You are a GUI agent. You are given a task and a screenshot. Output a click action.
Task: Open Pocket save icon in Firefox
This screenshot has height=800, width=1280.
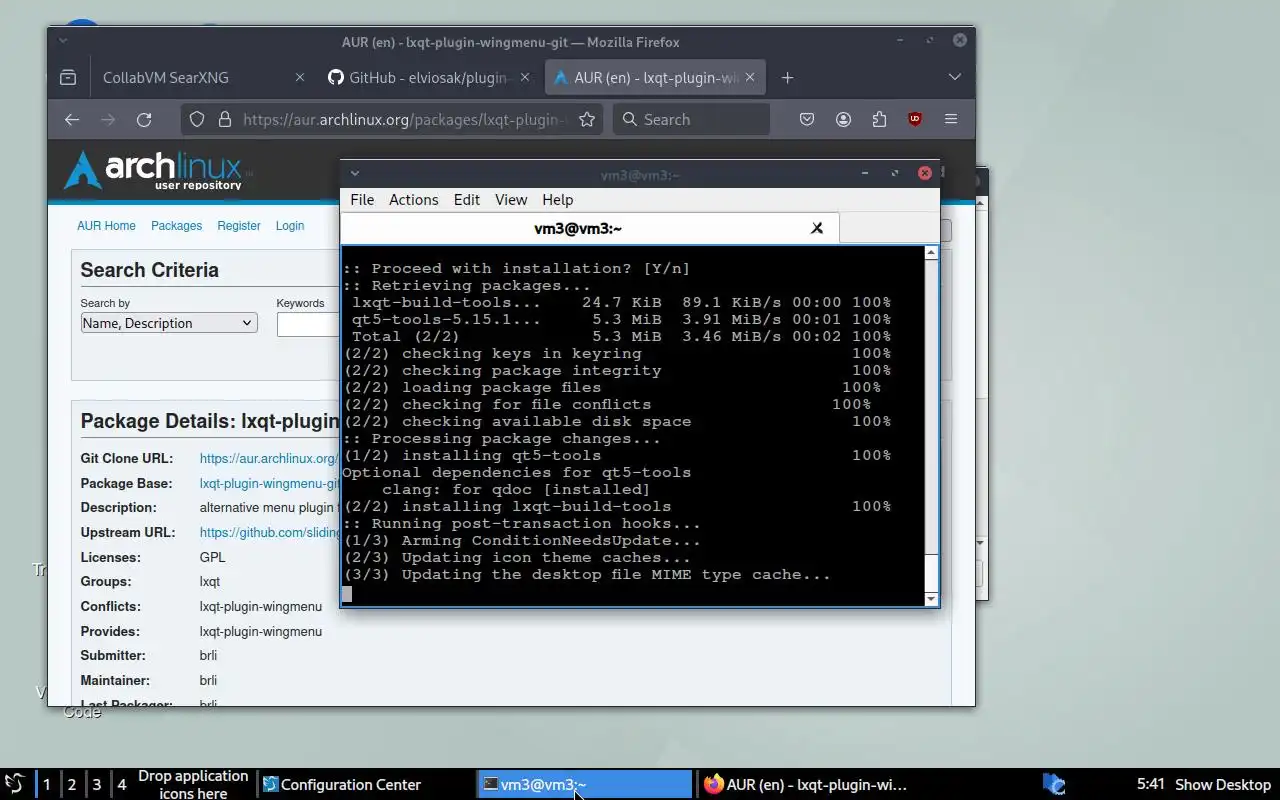(x=807, y=119)
